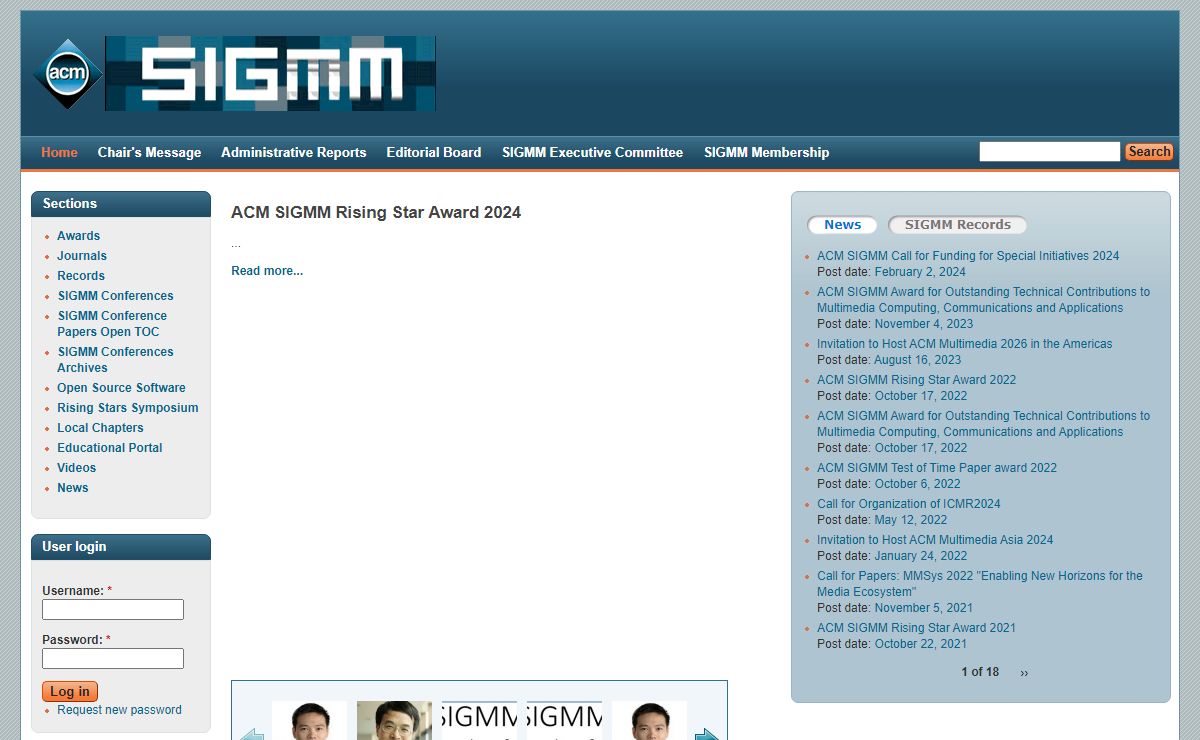
Task: Open Invitation to Host Multimedia Asia 2024
Action: point(935,540)
